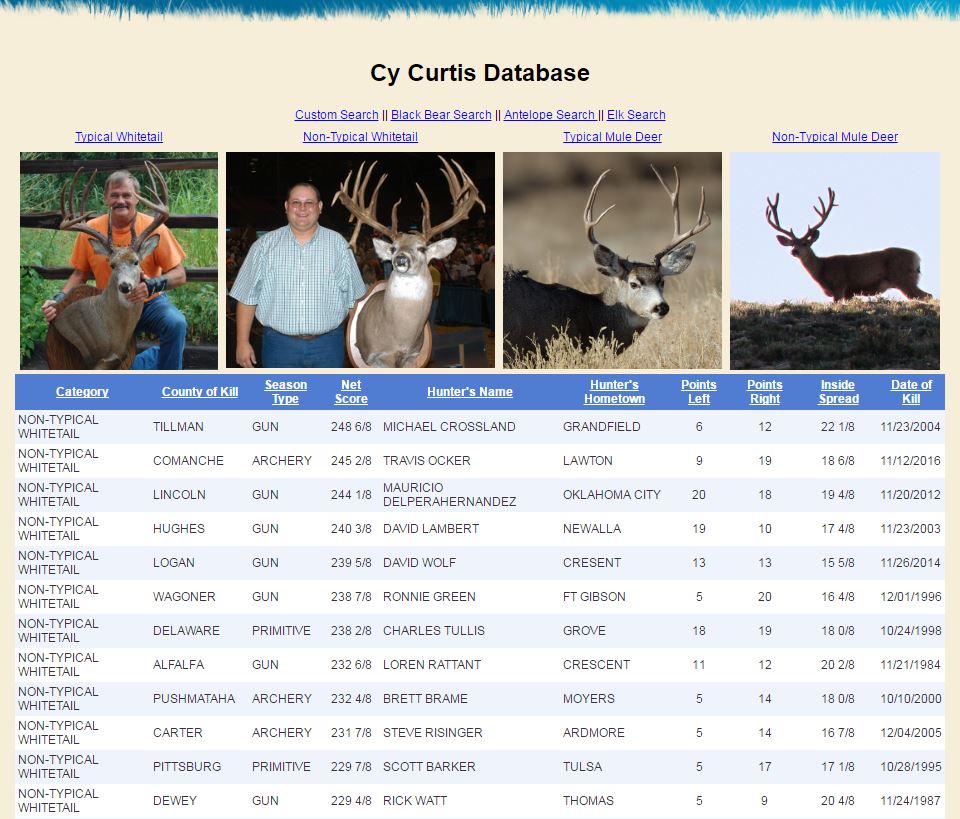Click ARCHERY season in Carter row
Viewport: 960px width, 819px height.
pos(282,732)
